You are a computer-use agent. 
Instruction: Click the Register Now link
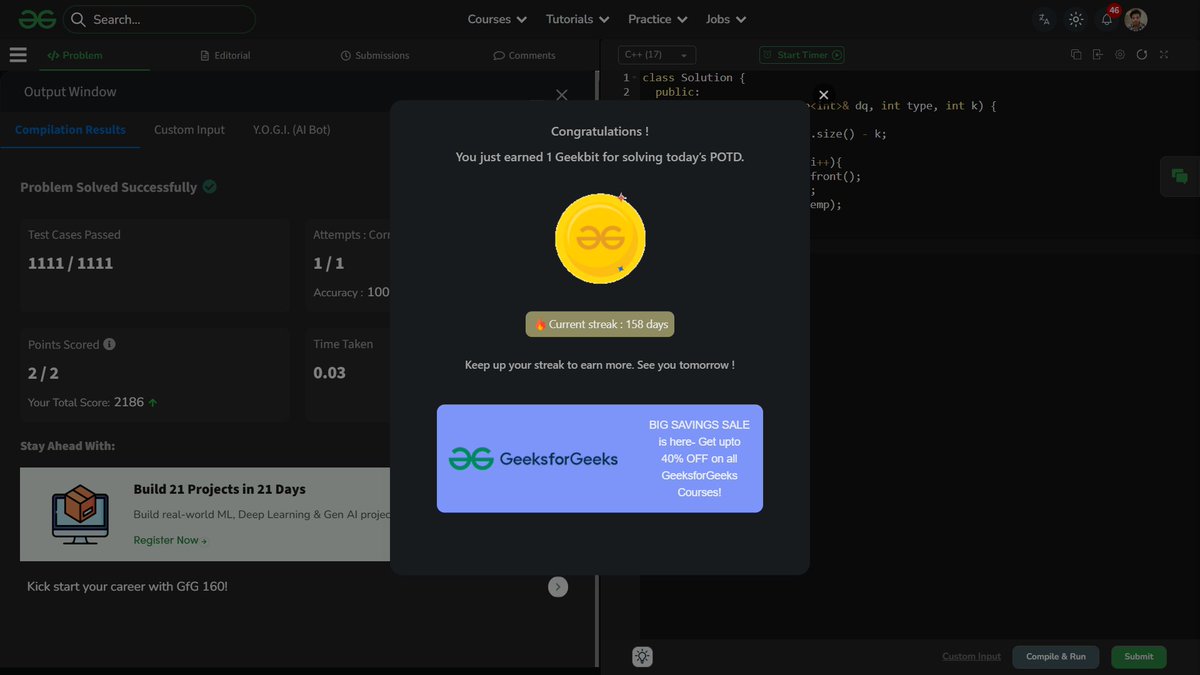pyautogui.click(x=170, y=540)
